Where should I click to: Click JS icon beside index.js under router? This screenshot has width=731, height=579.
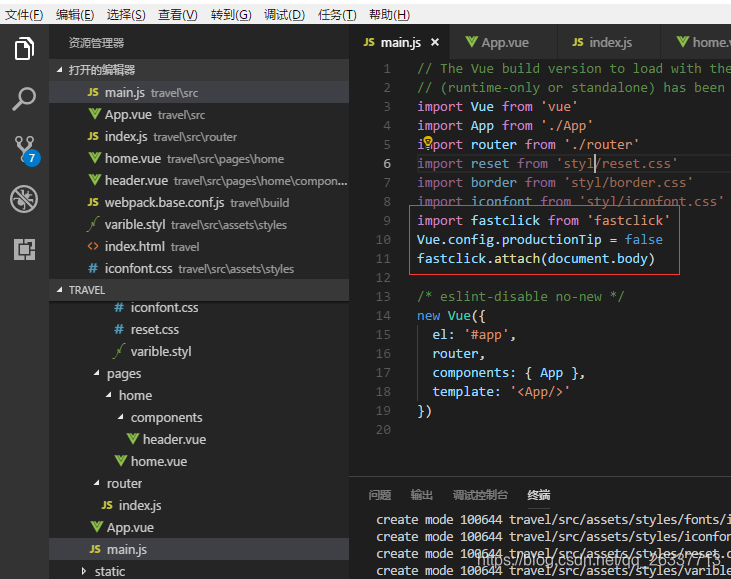pos(107,505)
